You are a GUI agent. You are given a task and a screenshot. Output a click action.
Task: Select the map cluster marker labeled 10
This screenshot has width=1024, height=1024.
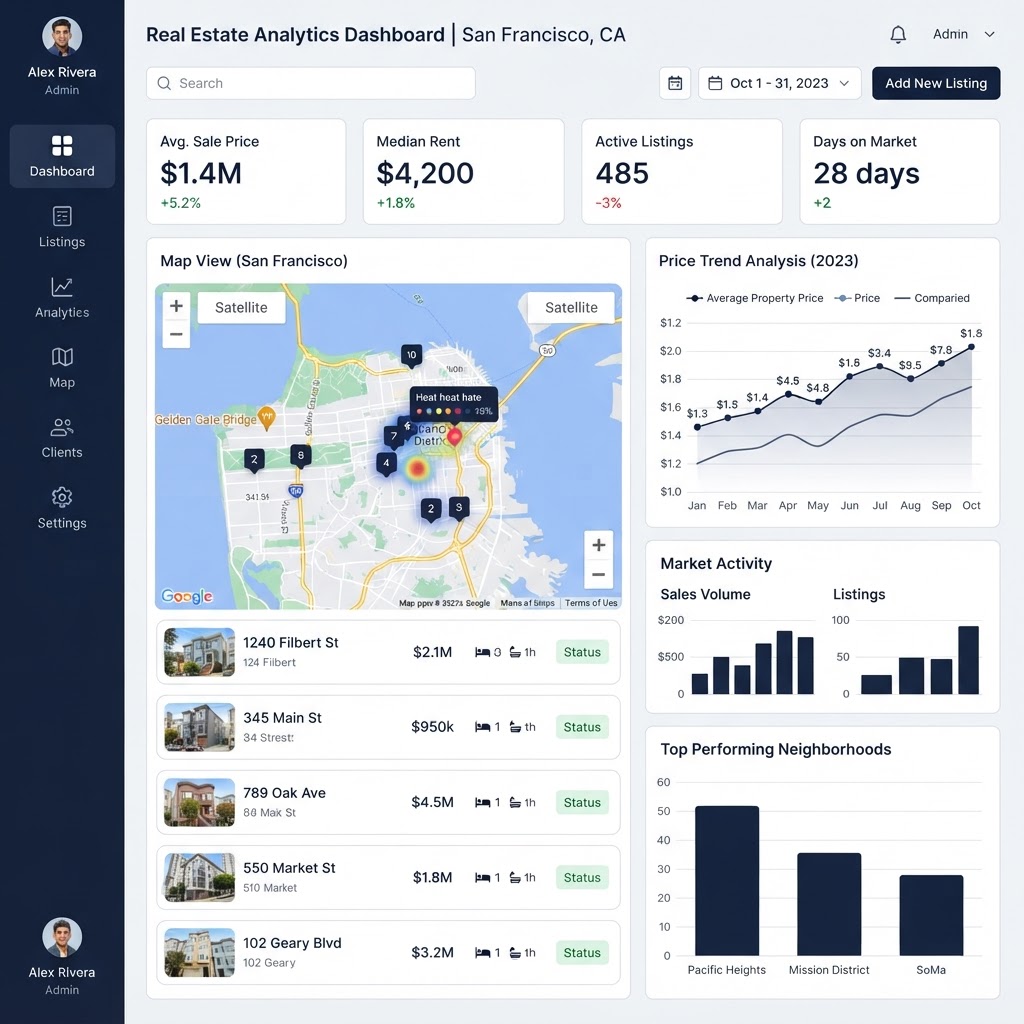click(411, 356)
